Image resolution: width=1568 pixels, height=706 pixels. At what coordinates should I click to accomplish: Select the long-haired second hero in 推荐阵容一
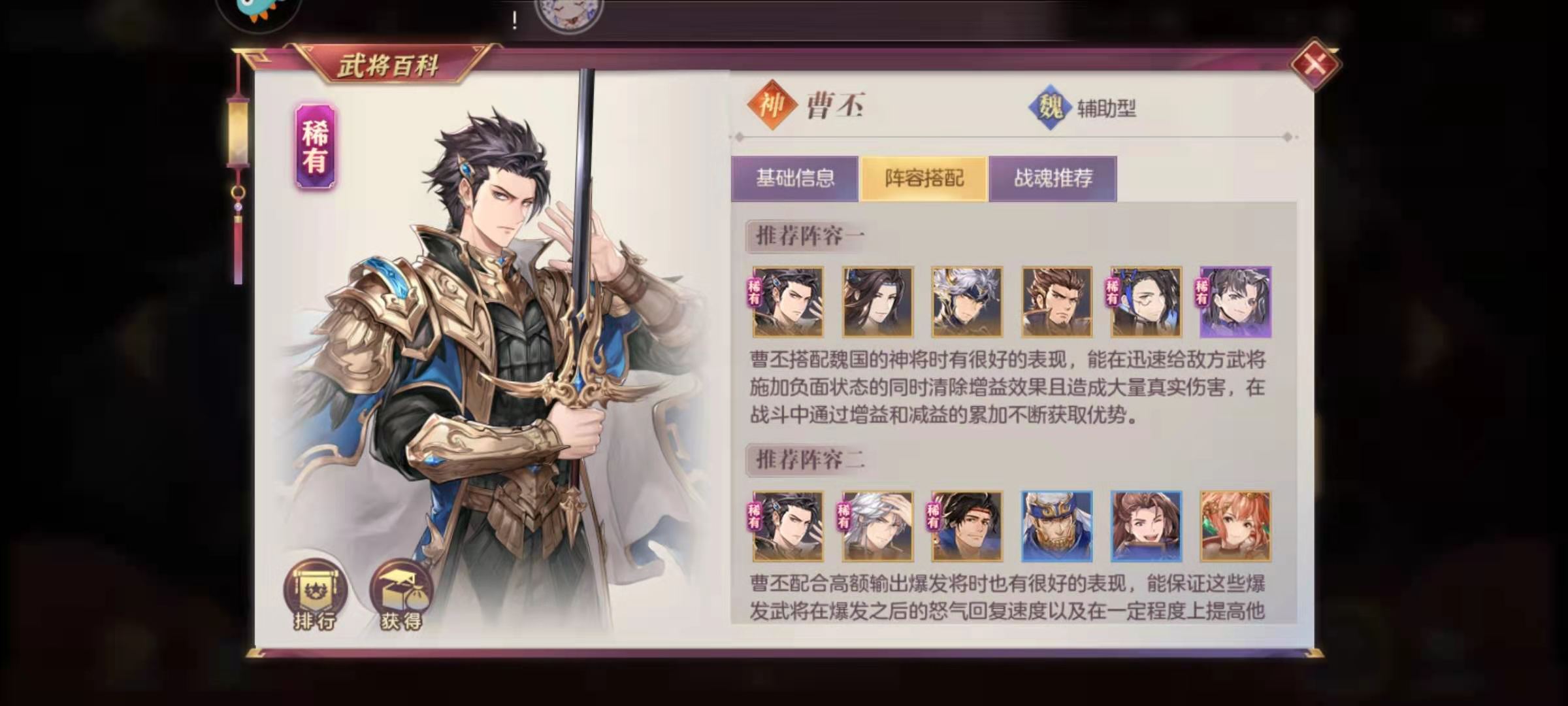point(877,302)
